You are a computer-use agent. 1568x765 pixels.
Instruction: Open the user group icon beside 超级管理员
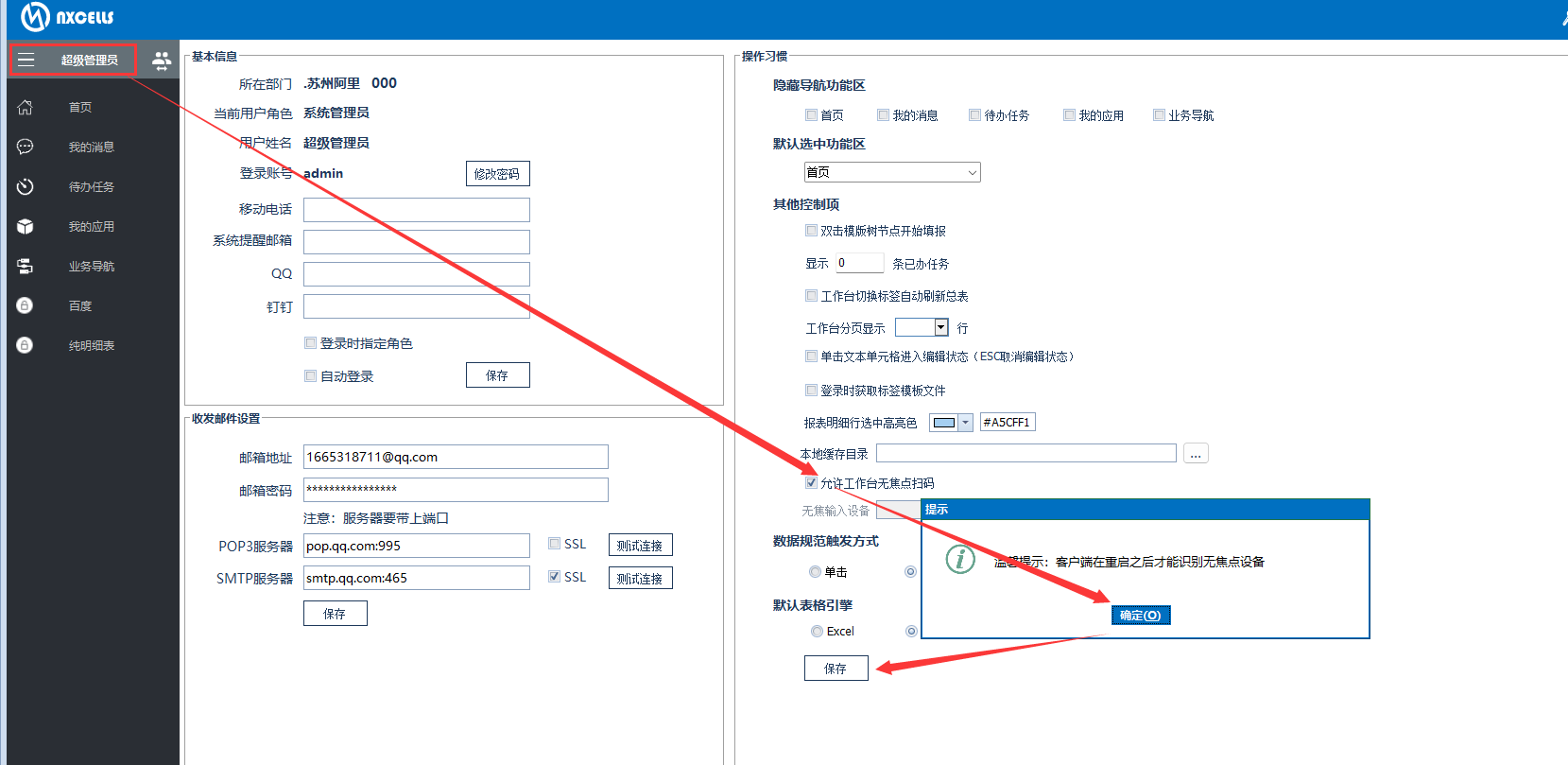162,61
